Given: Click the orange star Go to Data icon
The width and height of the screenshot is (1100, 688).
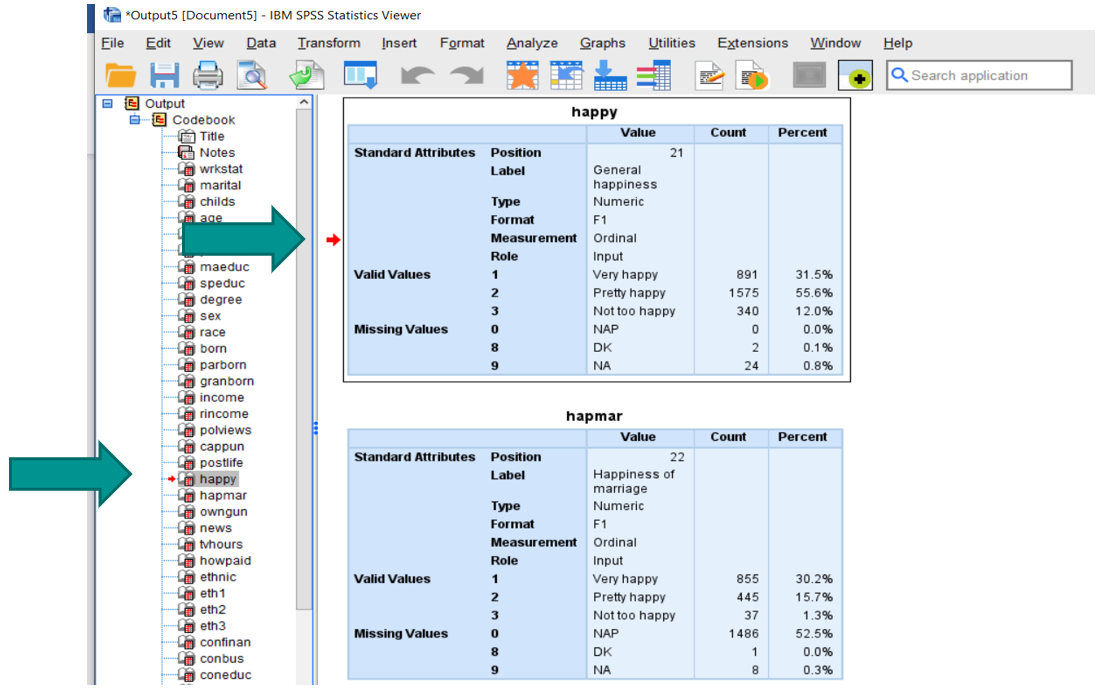Looking at the screenshot, I should 523,75.
